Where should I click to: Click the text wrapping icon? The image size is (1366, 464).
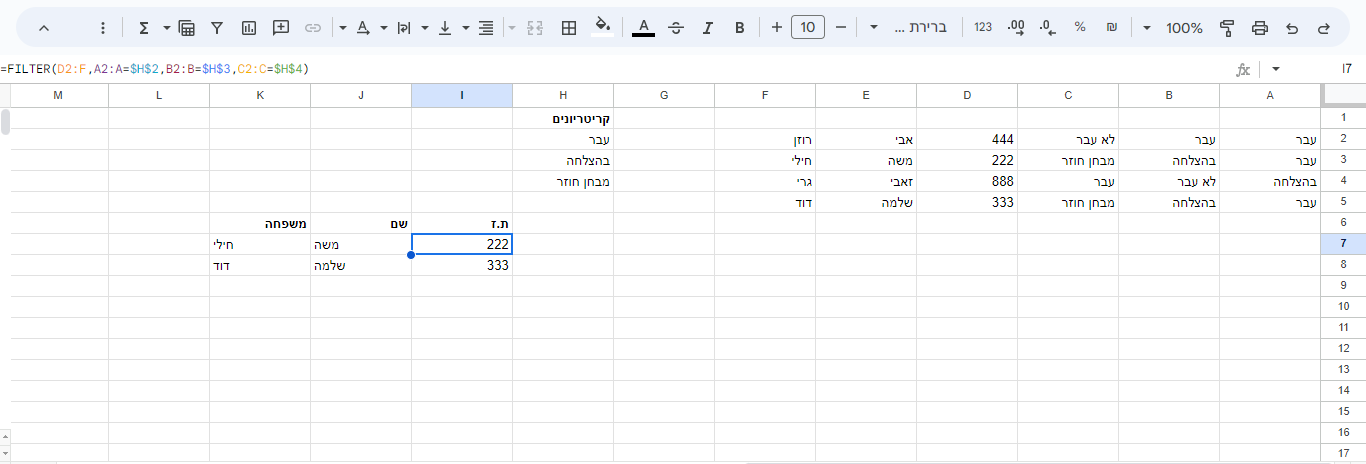404,28
